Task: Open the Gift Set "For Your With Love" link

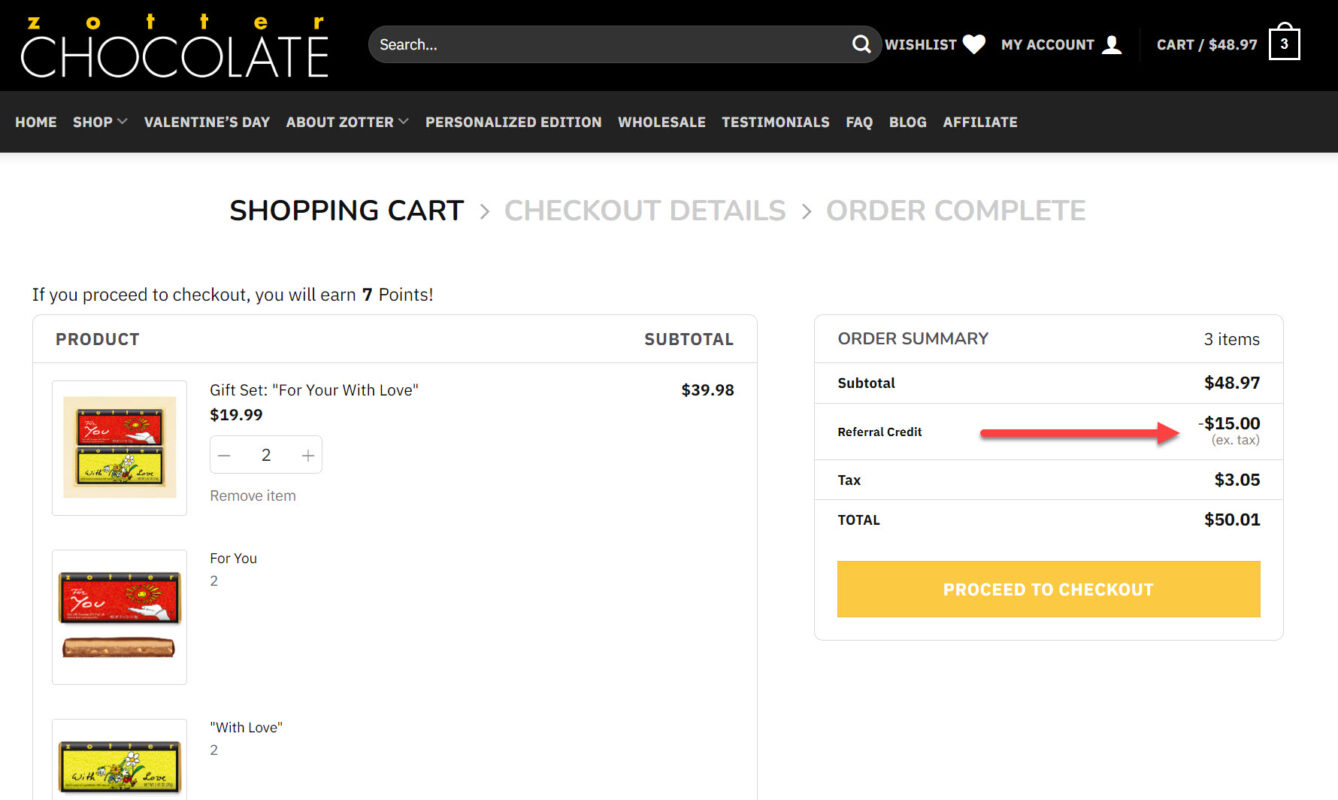Action: pyautogui.click(x=314, y=390)
